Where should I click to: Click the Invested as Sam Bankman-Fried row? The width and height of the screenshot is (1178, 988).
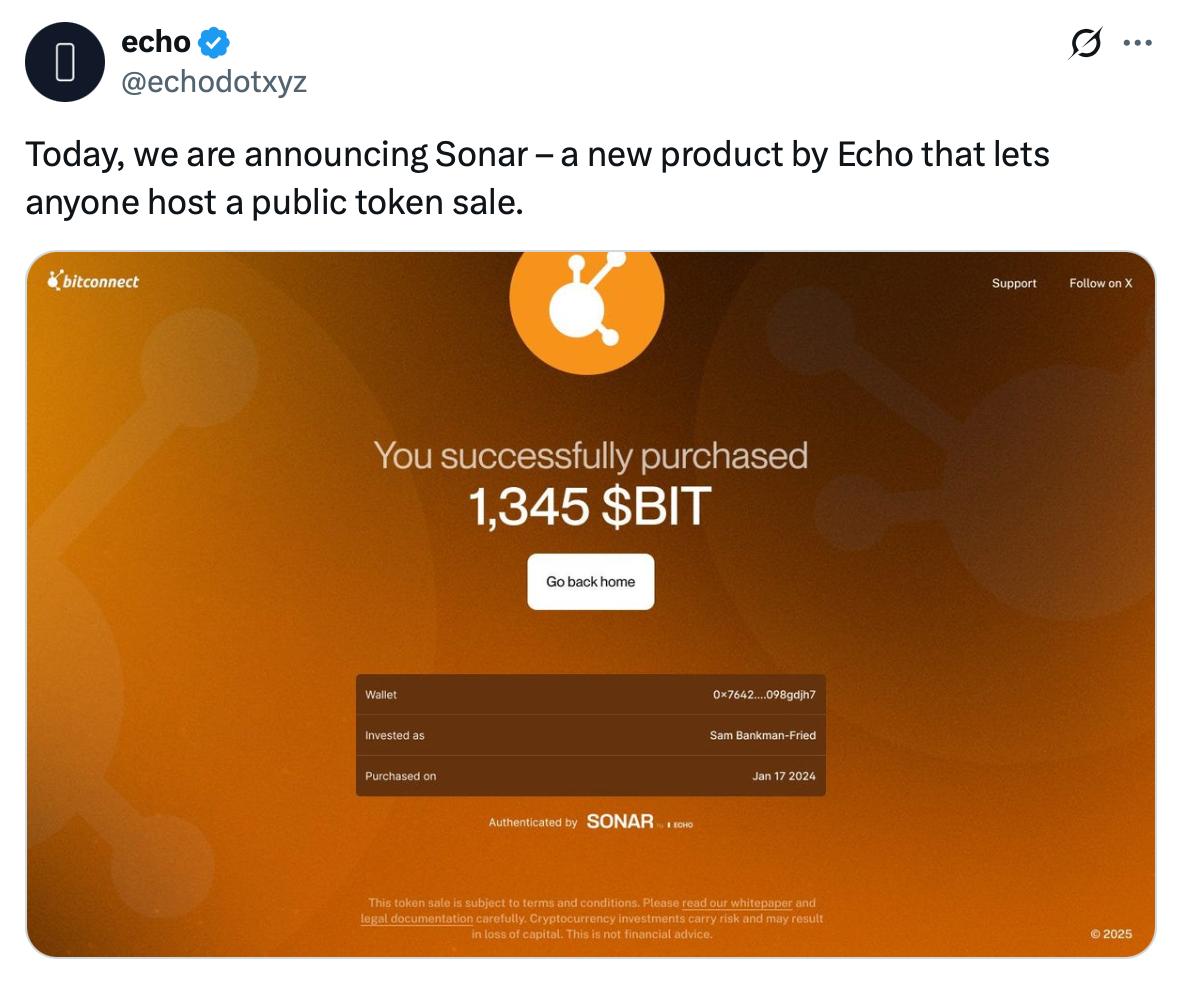pos(591,735)
